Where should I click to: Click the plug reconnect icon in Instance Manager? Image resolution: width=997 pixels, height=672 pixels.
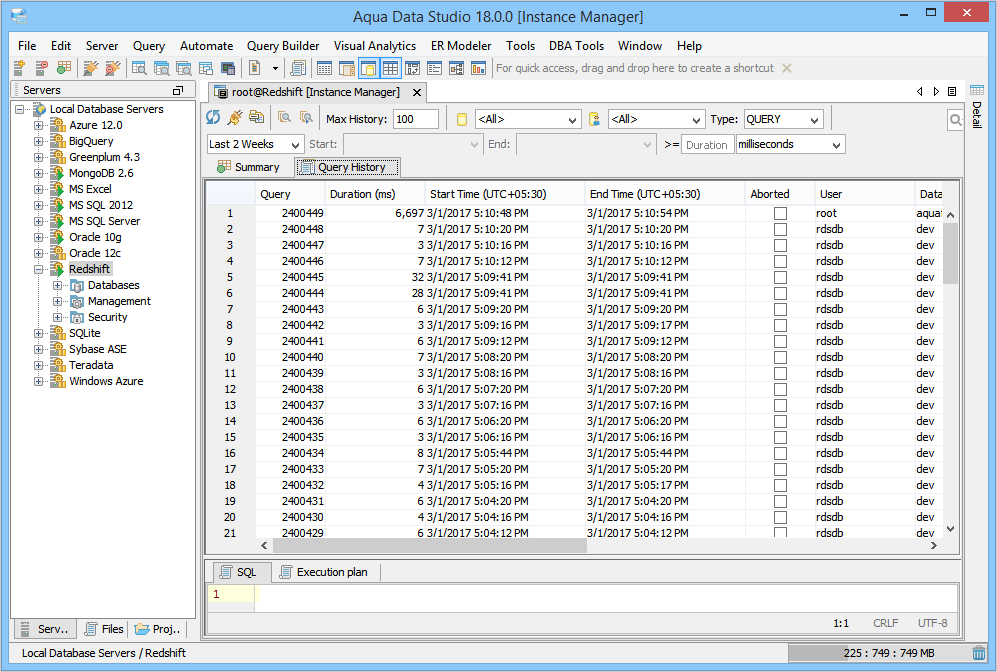[x=235, y=118]
